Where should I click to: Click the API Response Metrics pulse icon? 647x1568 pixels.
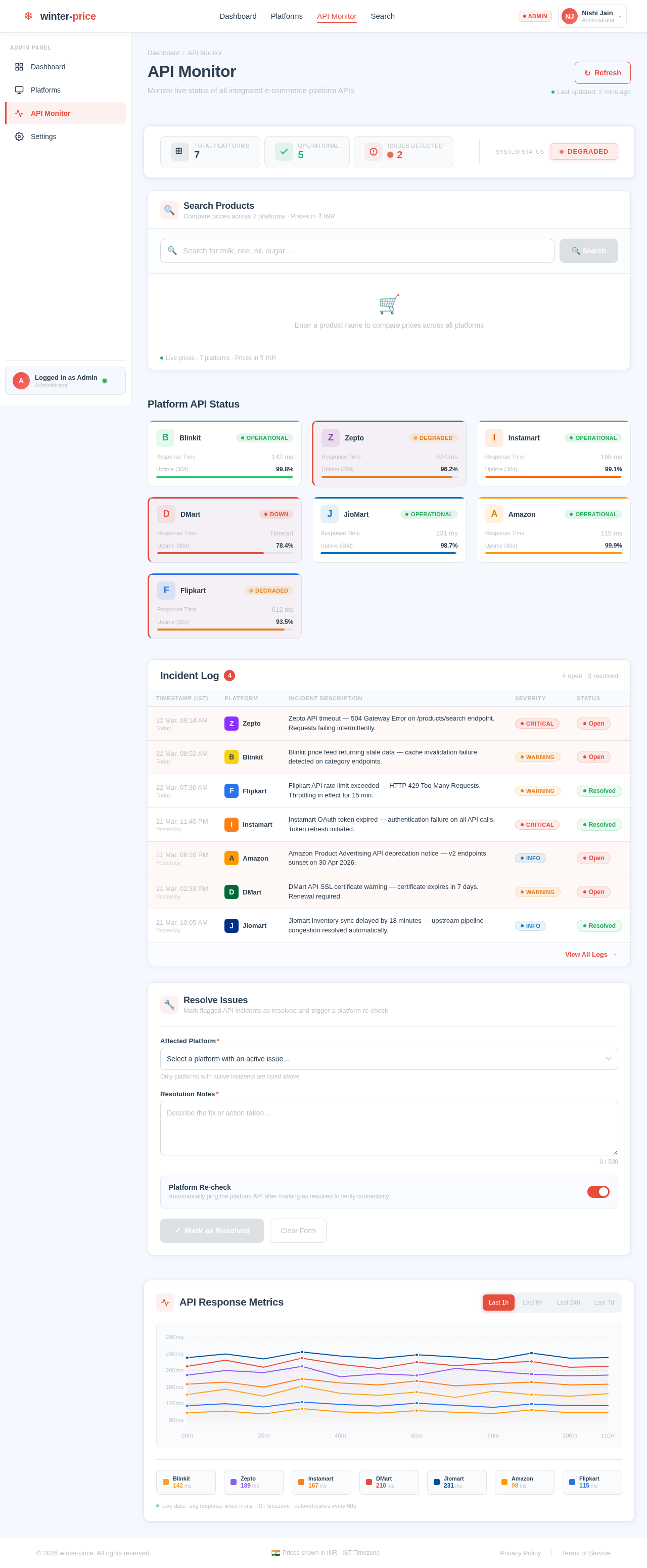[x=165, y=1303]
